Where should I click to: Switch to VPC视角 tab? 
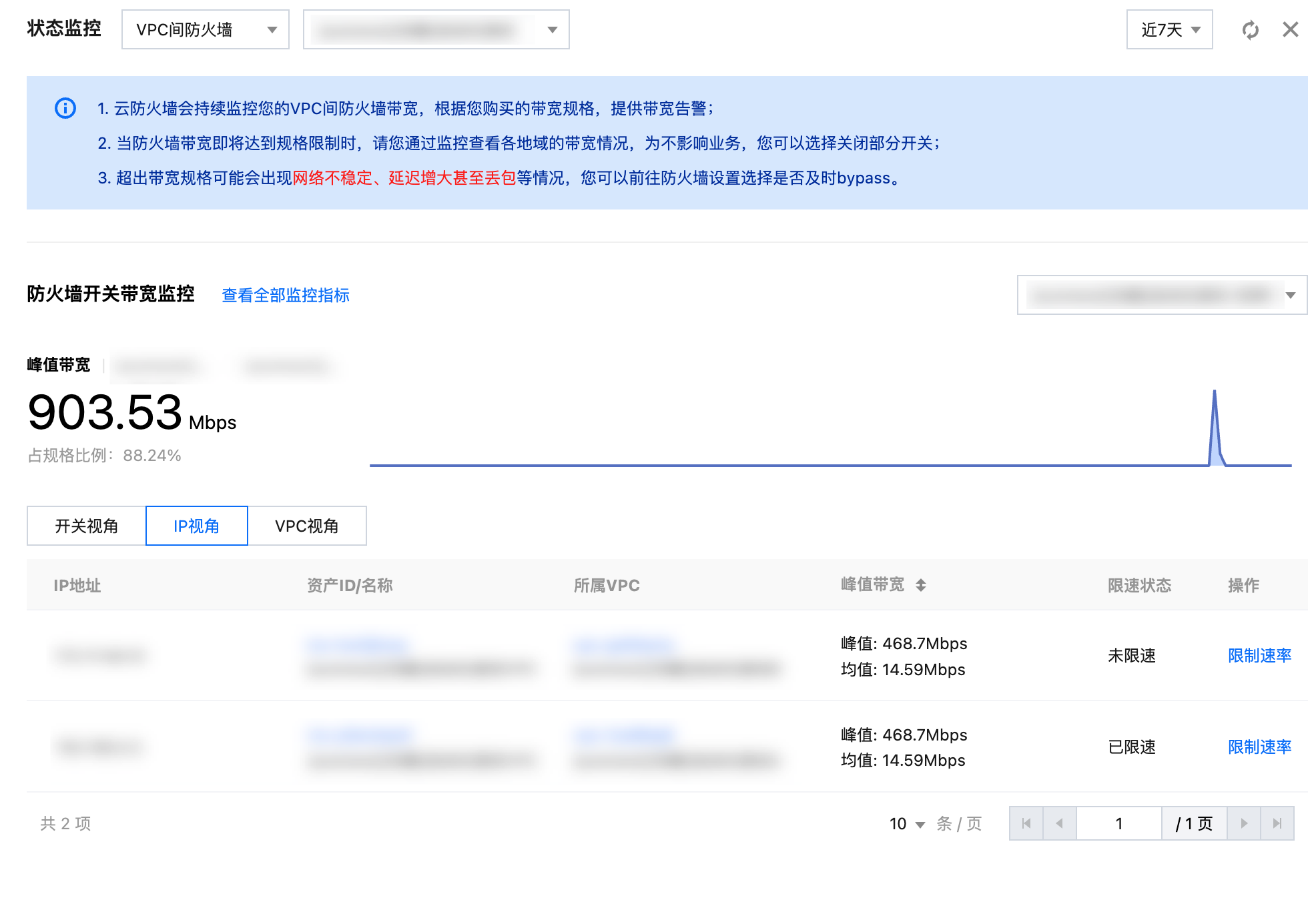pyautogui.click(x=307, y=526)
